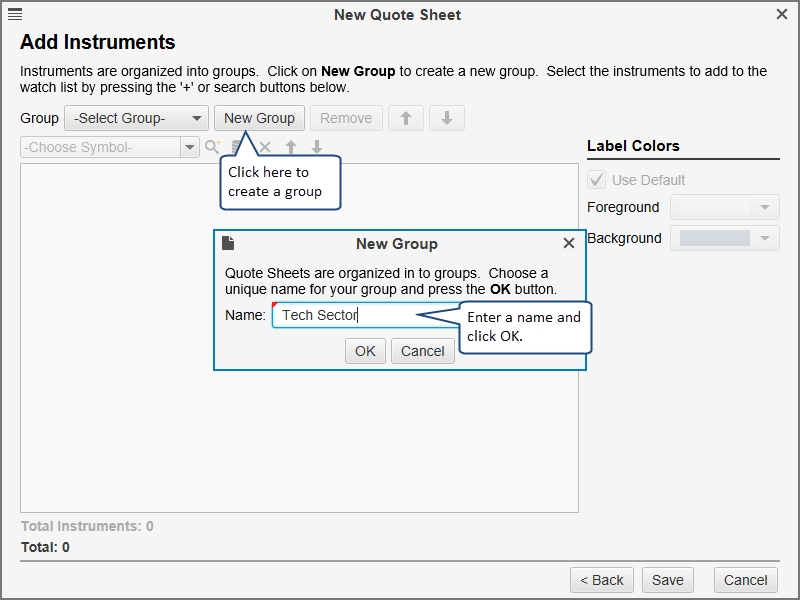Viewport: 800px width, 600px height.
Task: Close the New Group dialog
Action: 569,243
